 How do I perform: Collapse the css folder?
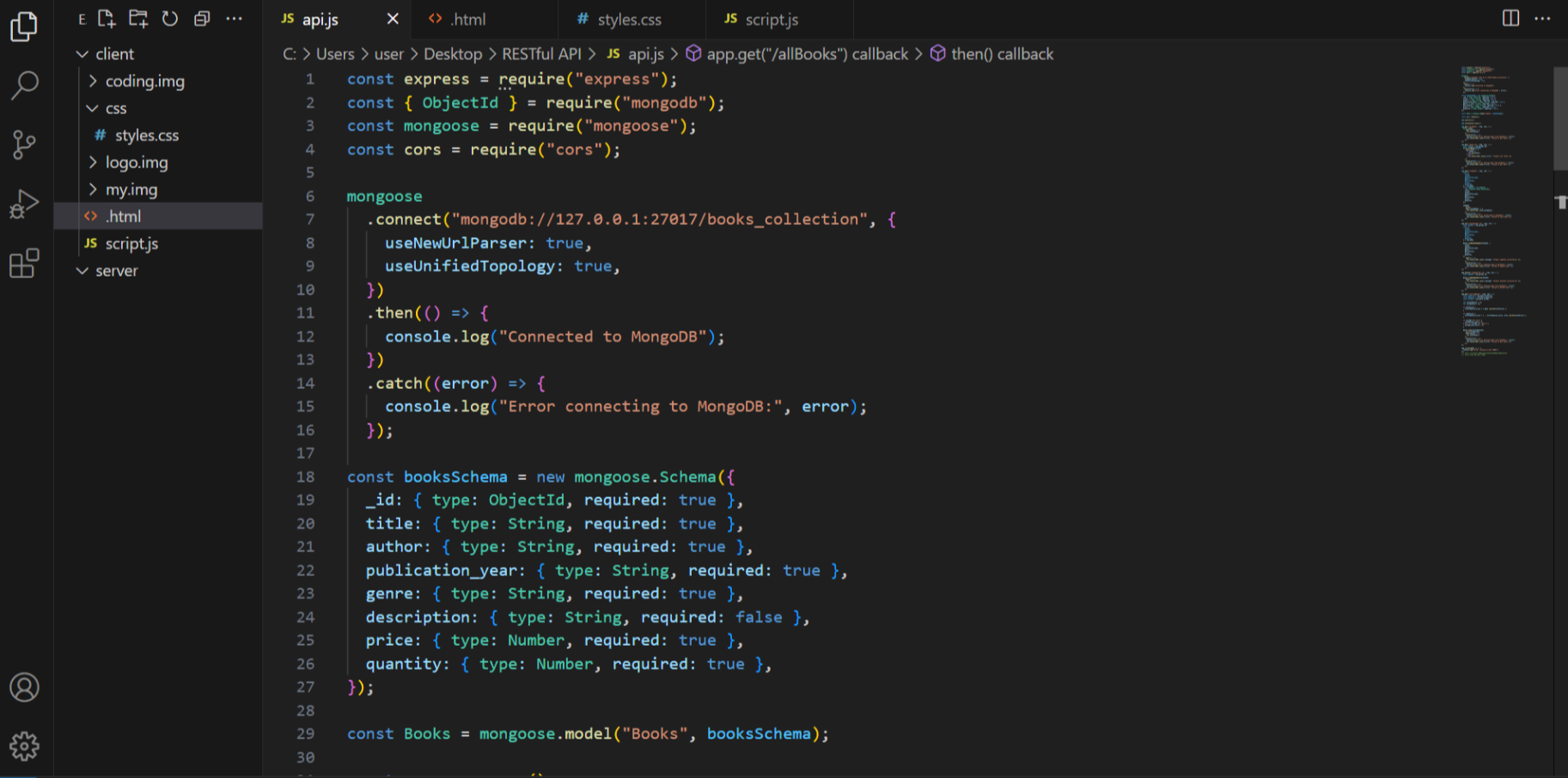[158, 108]
